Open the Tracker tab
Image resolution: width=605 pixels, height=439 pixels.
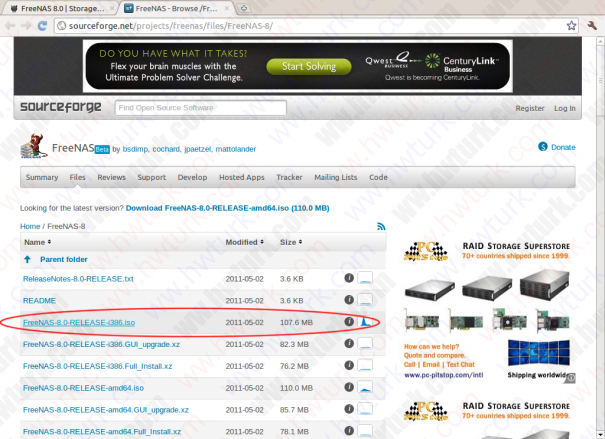[x=289, y=177]
